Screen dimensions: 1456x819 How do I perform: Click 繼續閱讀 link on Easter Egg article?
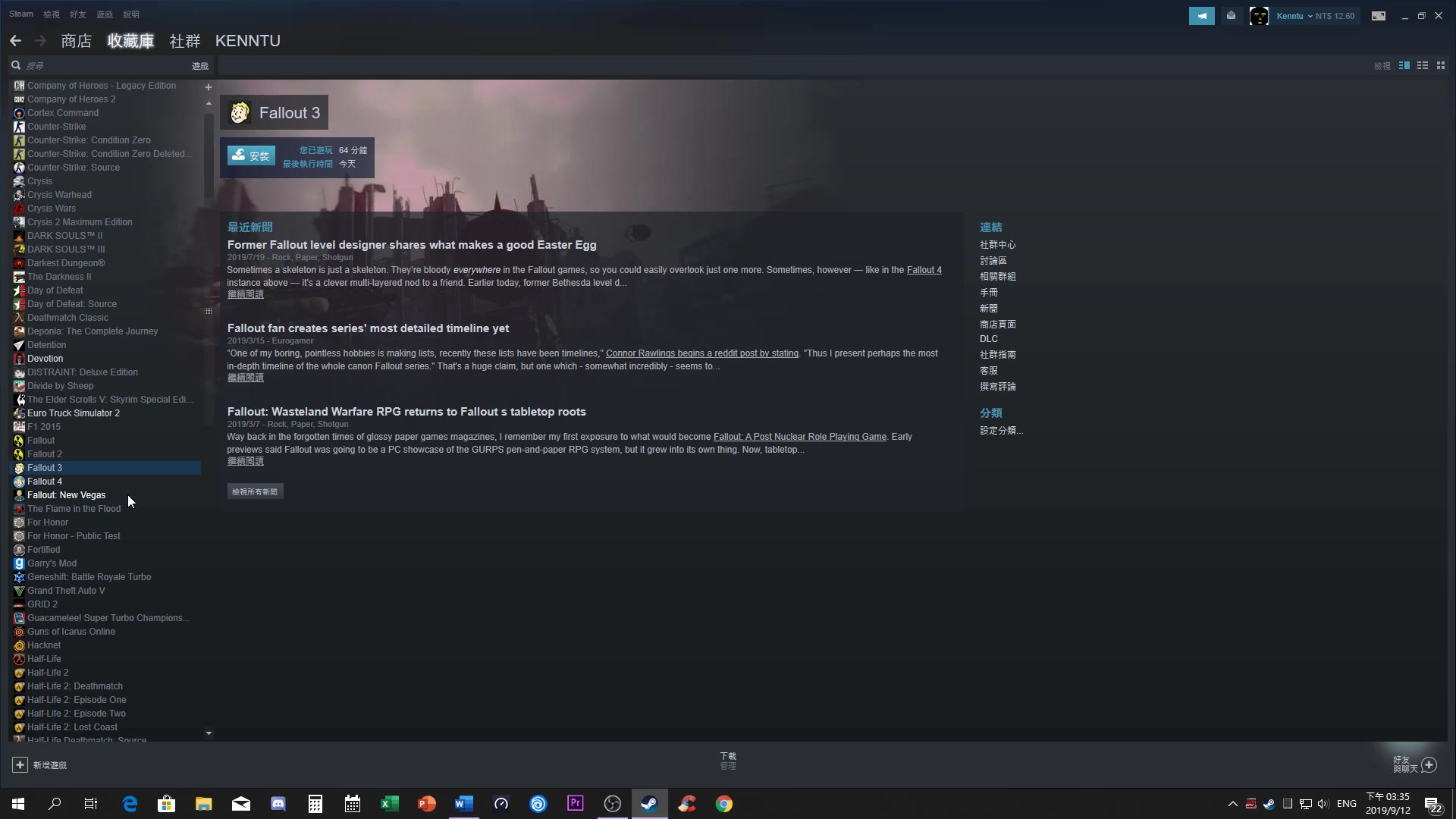[244, 294]
